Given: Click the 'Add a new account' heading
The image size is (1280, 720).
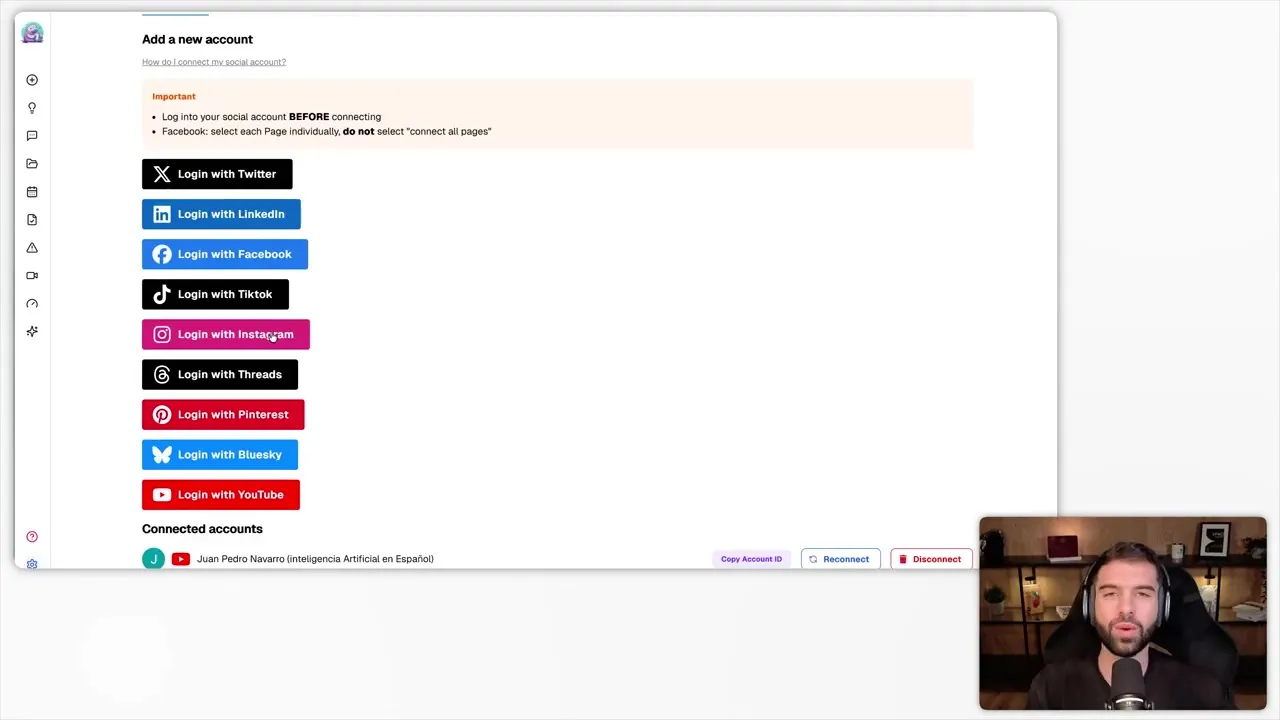Looking at the screenshot, I should coord(197,39).
